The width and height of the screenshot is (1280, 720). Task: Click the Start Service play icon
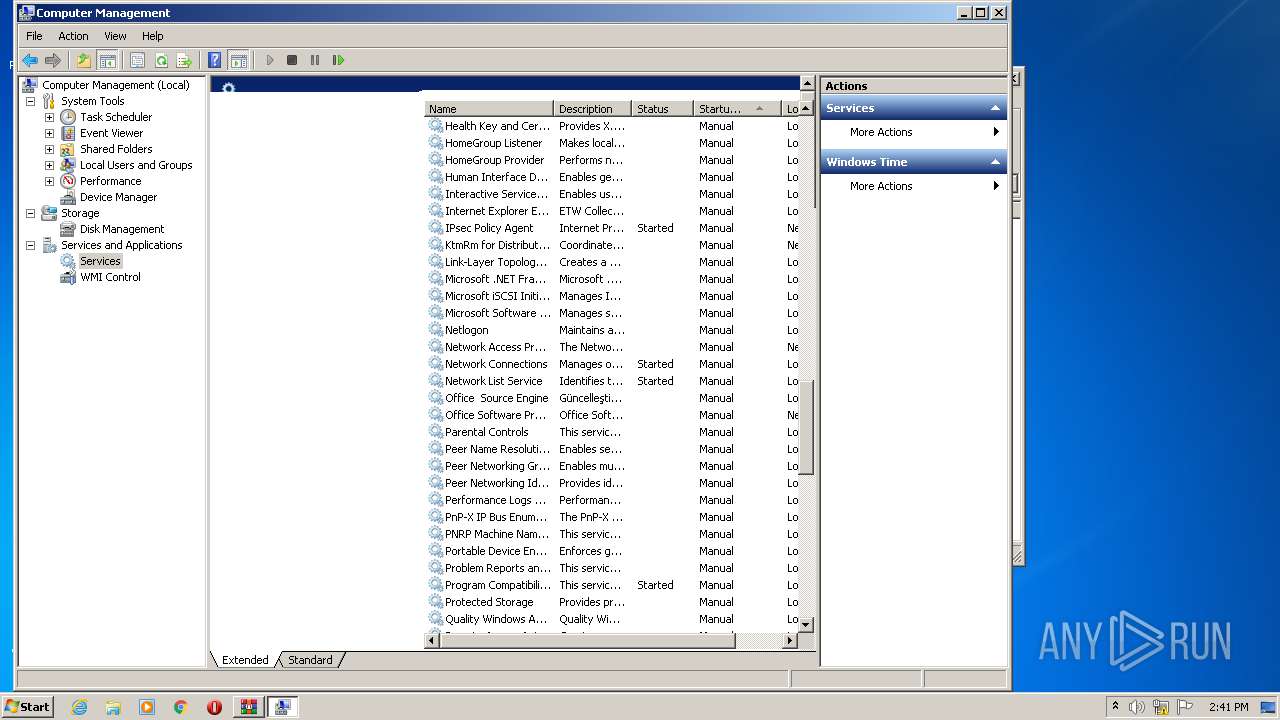pos(269,60)
